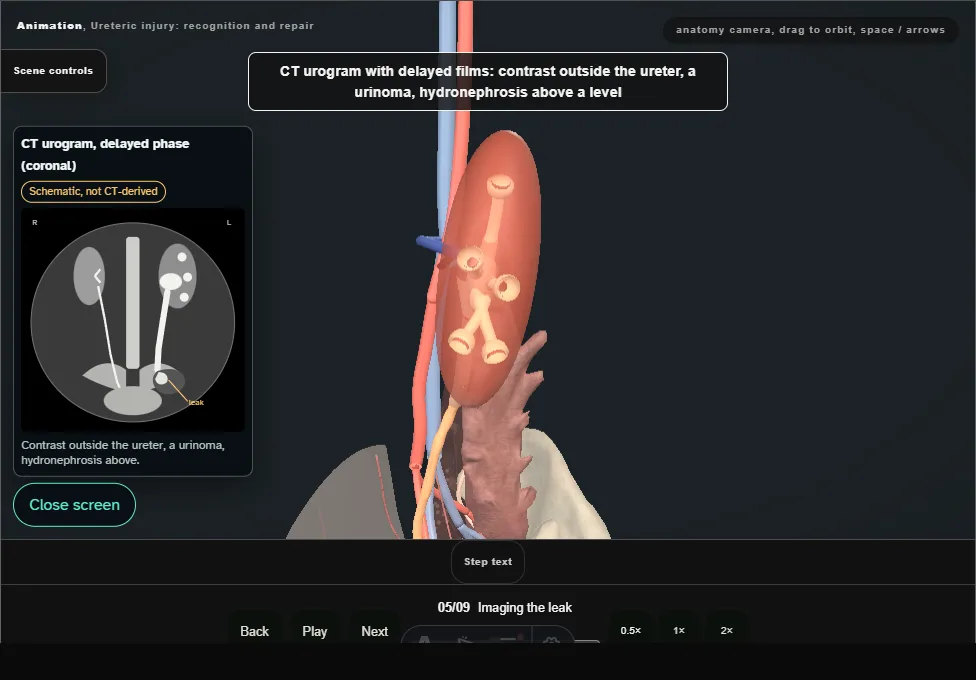Click the anatomy camera hint label

coord(810,30)
